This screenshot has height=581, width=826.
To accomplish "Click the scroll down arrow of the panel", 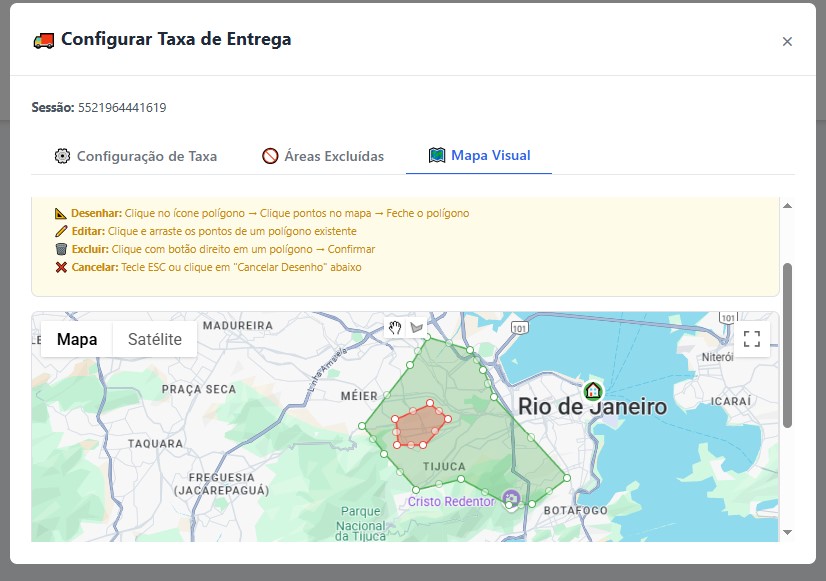I will point(787,532).
